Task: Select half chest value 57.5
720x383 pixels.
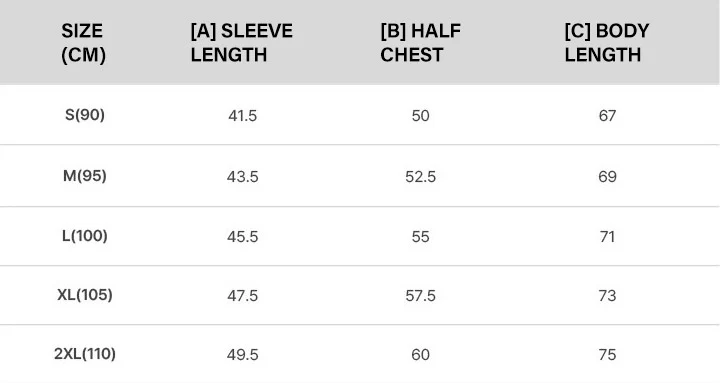Action: click(420, 296)
